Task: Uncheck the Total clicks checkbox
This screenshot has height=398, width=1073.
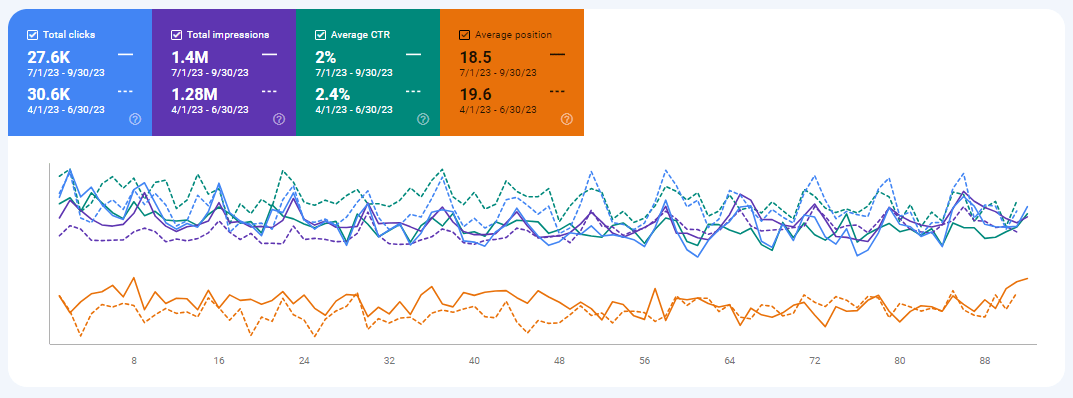Action: [x=32, y=34]
